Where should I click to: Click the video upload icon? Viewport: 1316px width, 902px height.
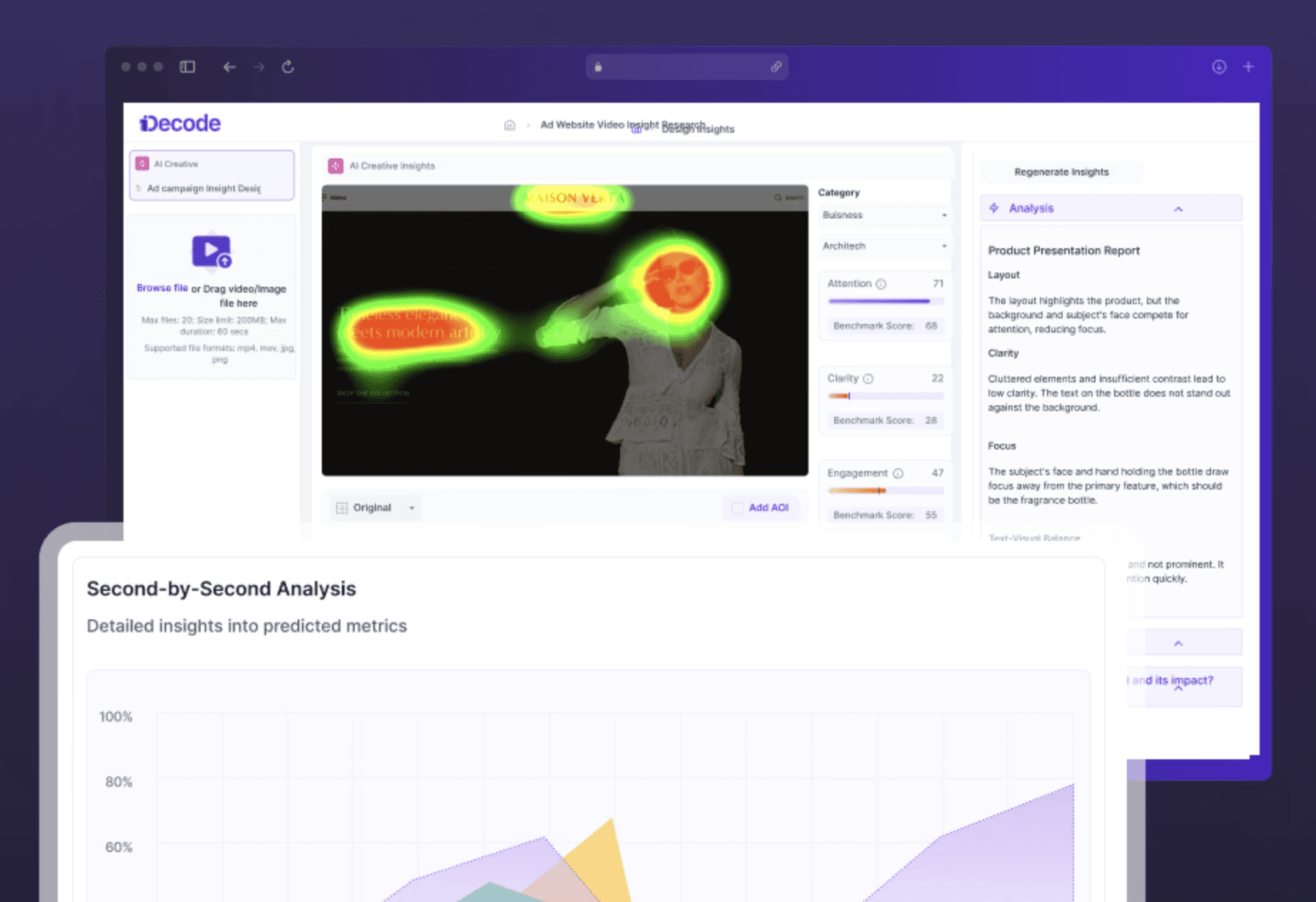click(x=211, y=251)
